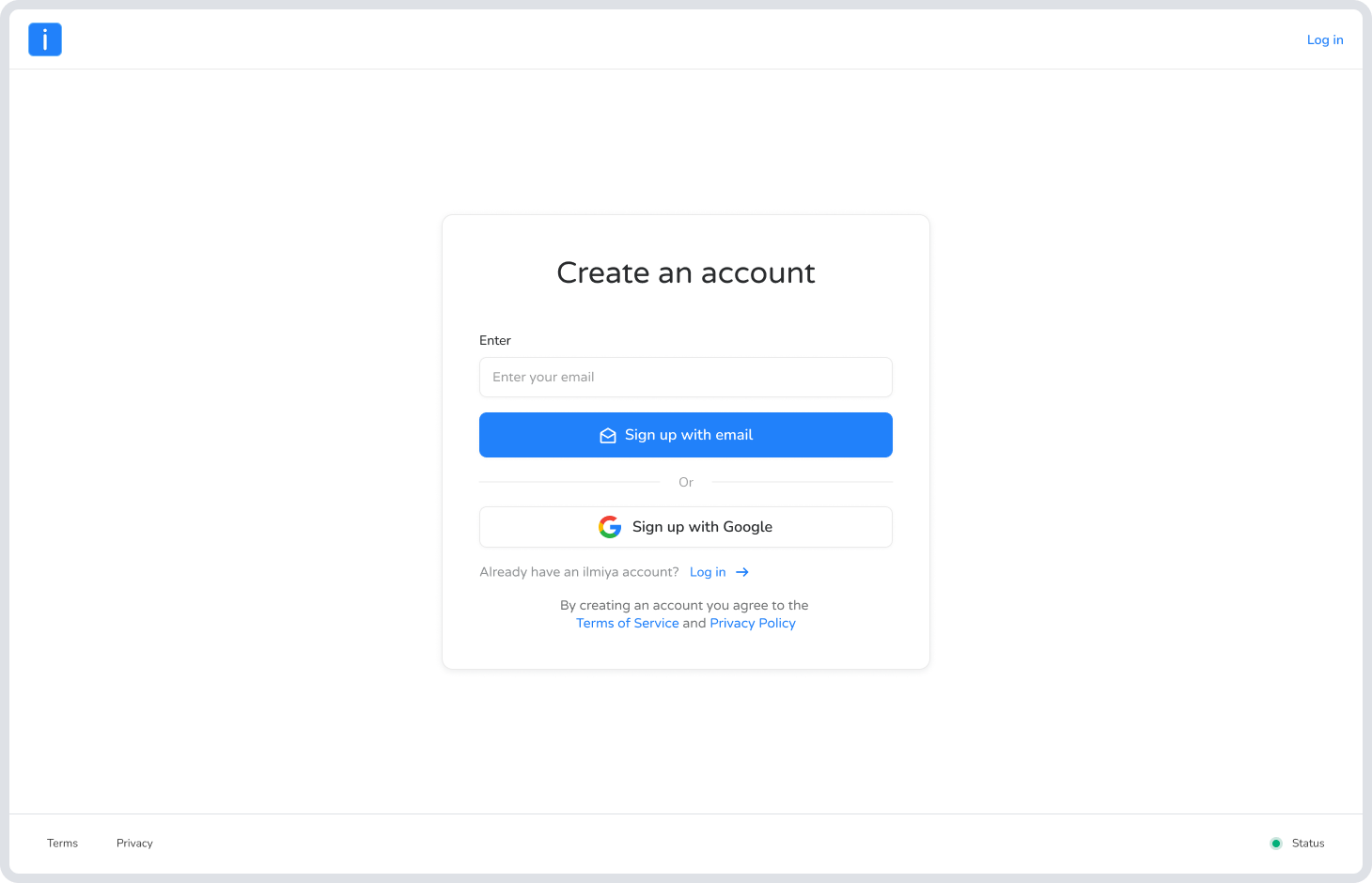Click the By creating an account agreement text
This screenshot has width=1372, height=883.
click(684, 605)
